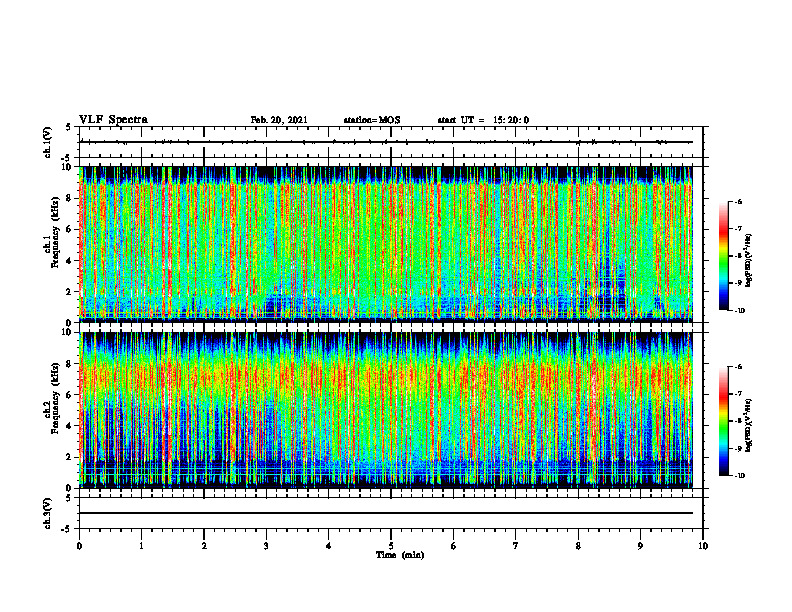Click the "-6" label on ch.2 color bar
This screenshot has height=612, width=792.
[x=738, y=367]
